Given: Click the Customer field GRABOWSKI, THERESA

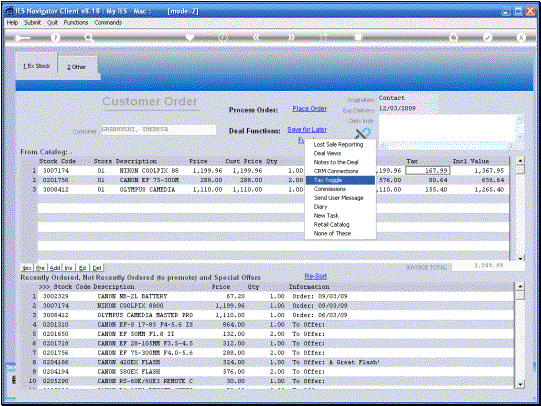Looking at the screenshot, I should pyautogui.click(x=159, y=130).
